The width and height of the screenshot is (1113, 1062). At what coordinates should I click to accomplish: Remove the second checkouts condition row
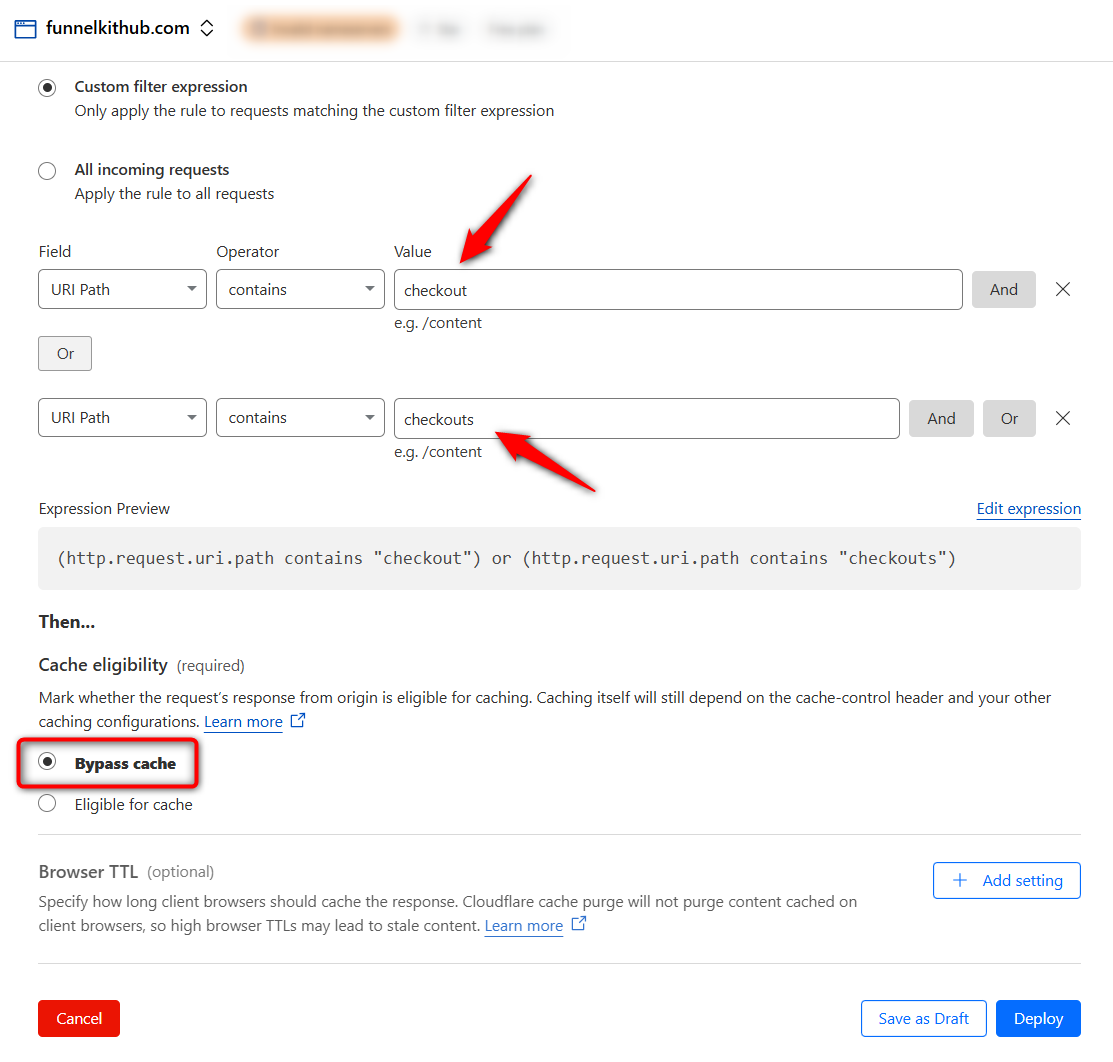tap(1063, 418)
